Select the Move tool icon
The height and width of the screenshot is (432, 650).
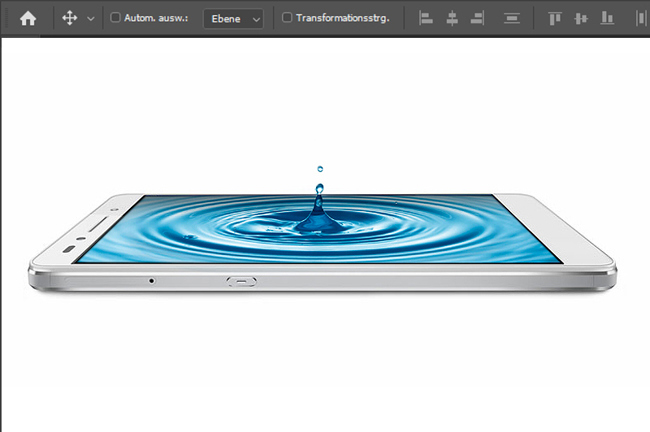(69, 18)
